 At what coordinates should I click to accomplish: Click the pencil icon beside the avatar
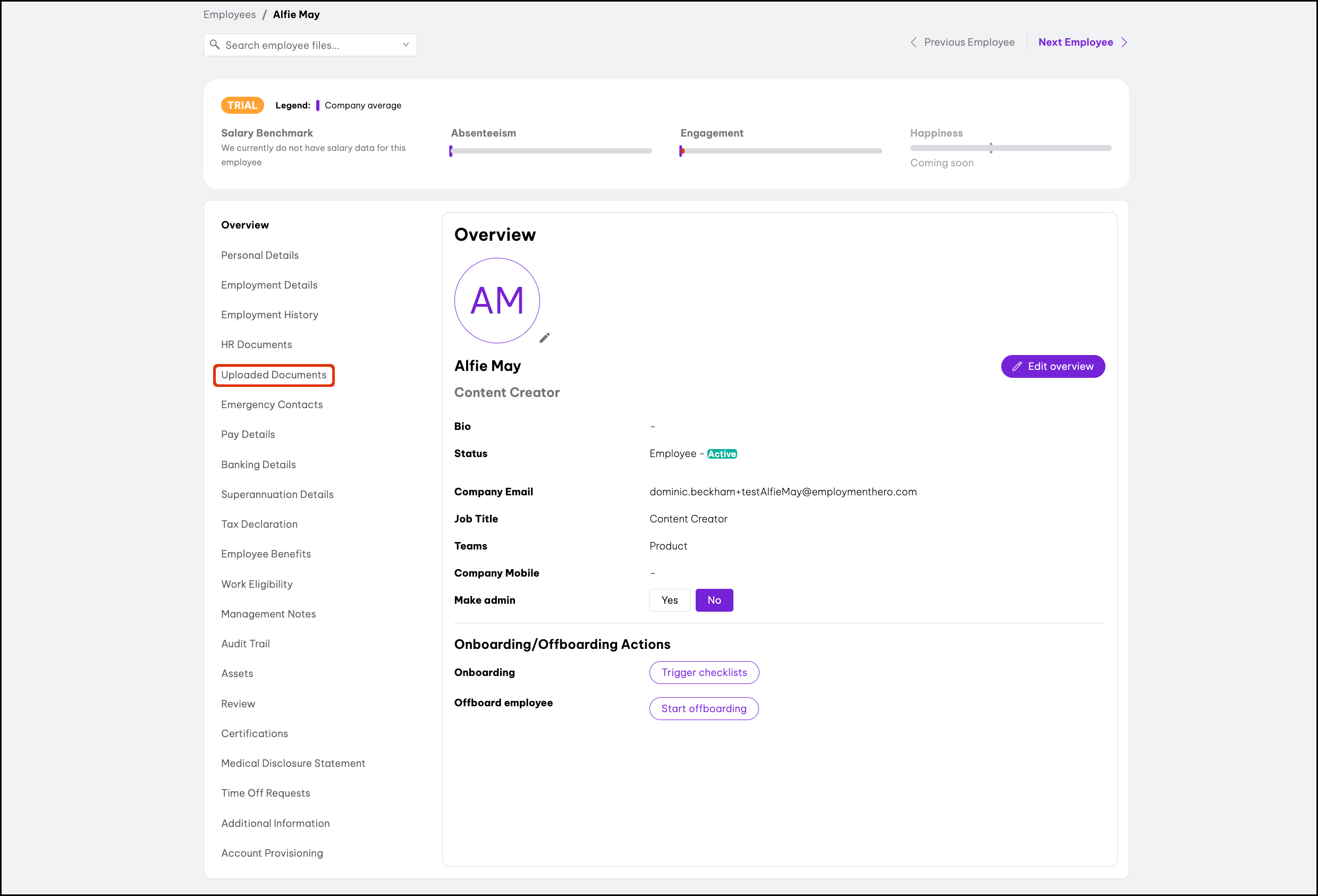pyautogui.click(x=544, y=338)
